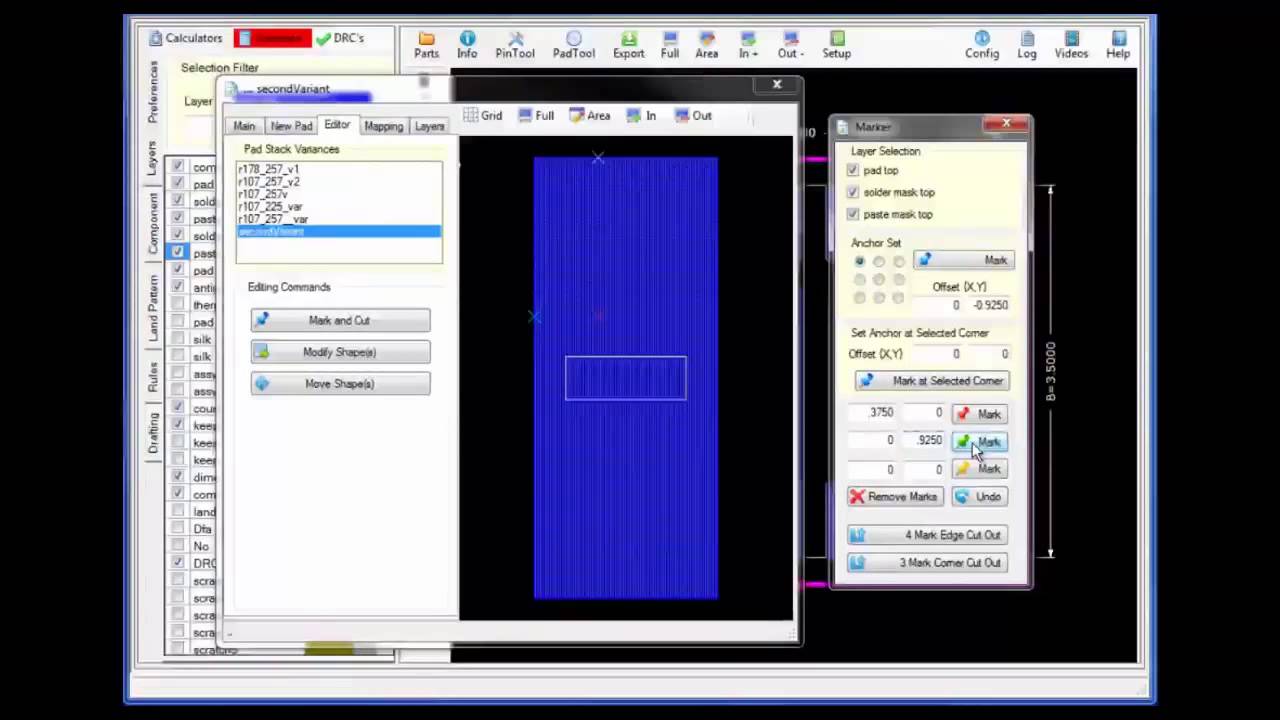Image resolution: width=1280 pixels, height=720 pixels.
Task: Click Full view in the main toolbar
Action: point(670,45)
